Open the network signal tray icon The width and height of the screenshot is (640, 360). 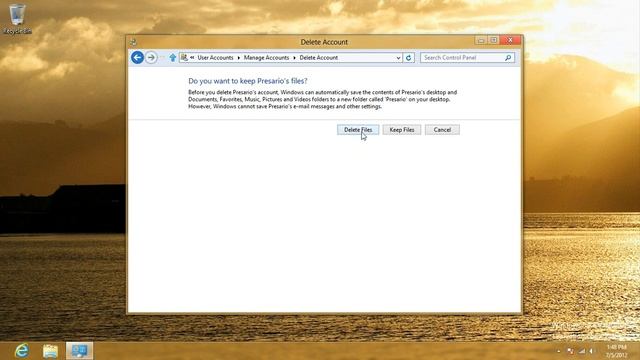click(582, 351)
